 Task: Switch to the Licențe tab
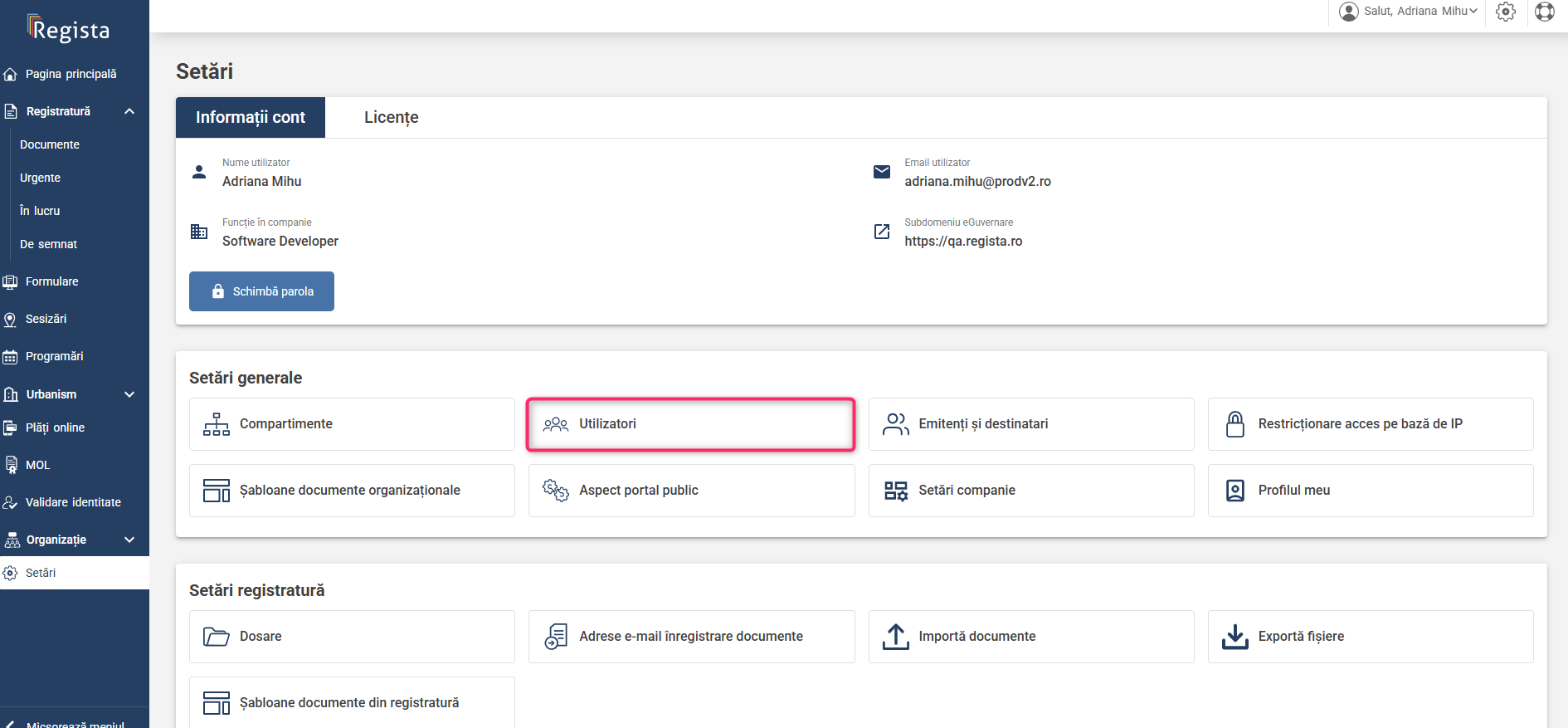[x=391, y=118]
